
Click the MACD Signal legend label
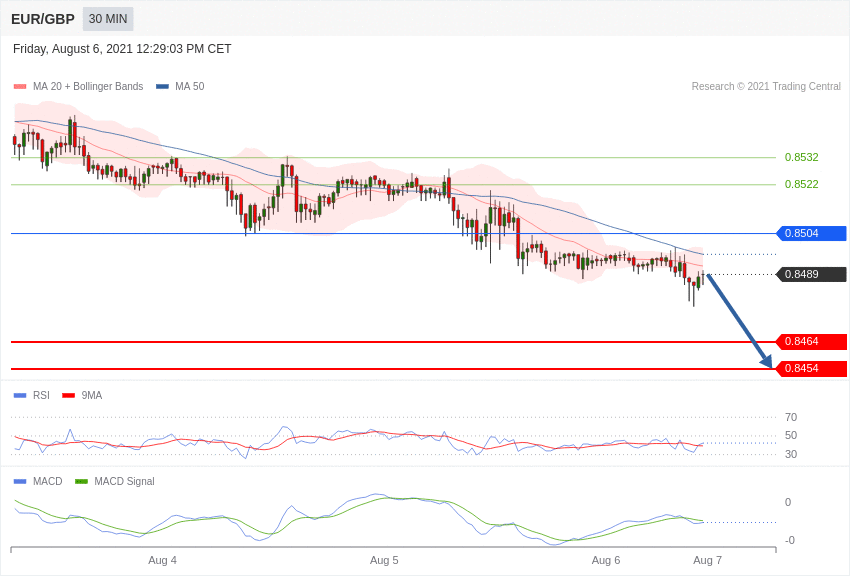coord(124,482)
